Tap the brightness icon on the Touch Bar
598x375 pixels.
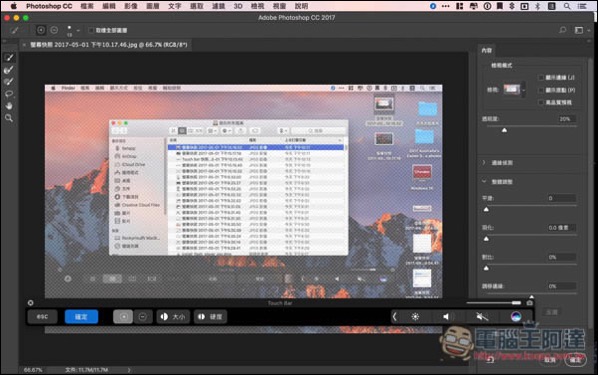click(x=415, y=317)
